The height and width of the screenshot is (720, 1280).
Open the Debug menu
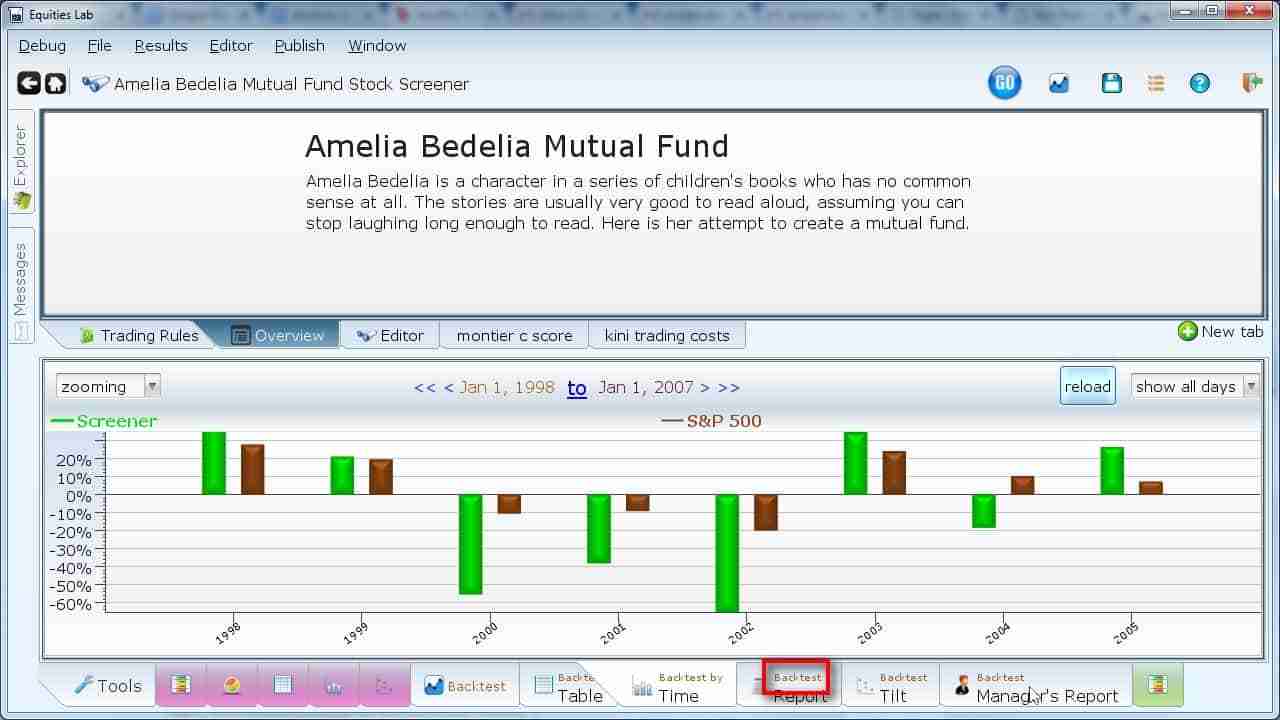42,46
